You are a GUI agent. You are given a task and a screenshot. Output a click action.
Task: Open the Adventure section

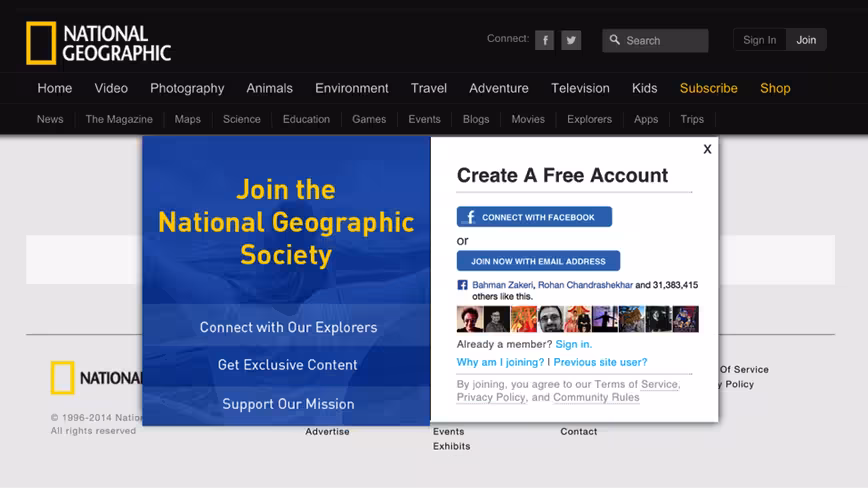pos(499,89)
